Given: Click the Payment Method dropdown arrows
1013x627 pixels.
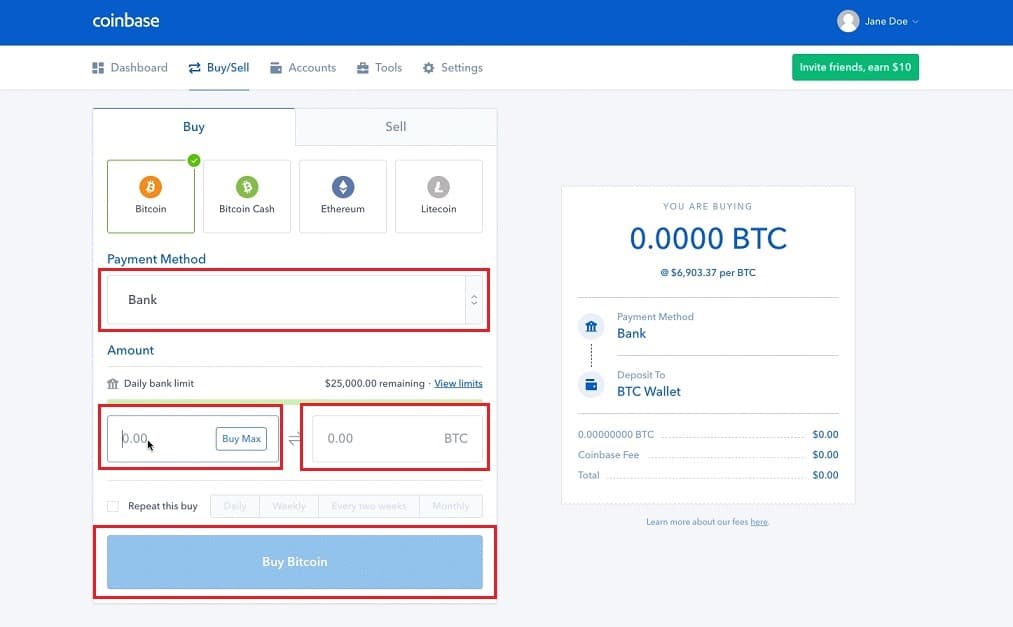Looking at the screenshot, I should [x=474, y=300].
